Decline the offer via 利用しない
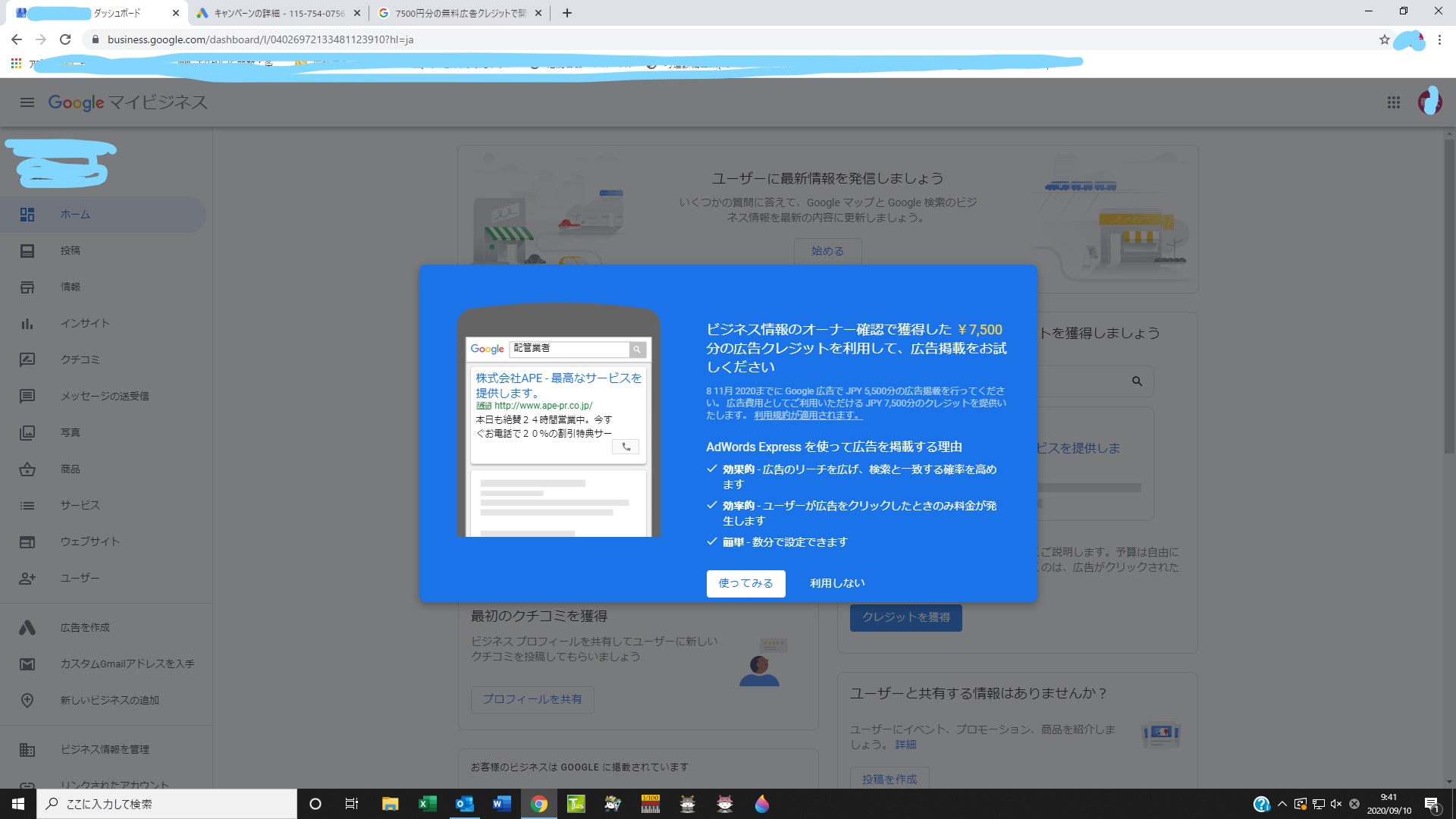 point(836,583)
